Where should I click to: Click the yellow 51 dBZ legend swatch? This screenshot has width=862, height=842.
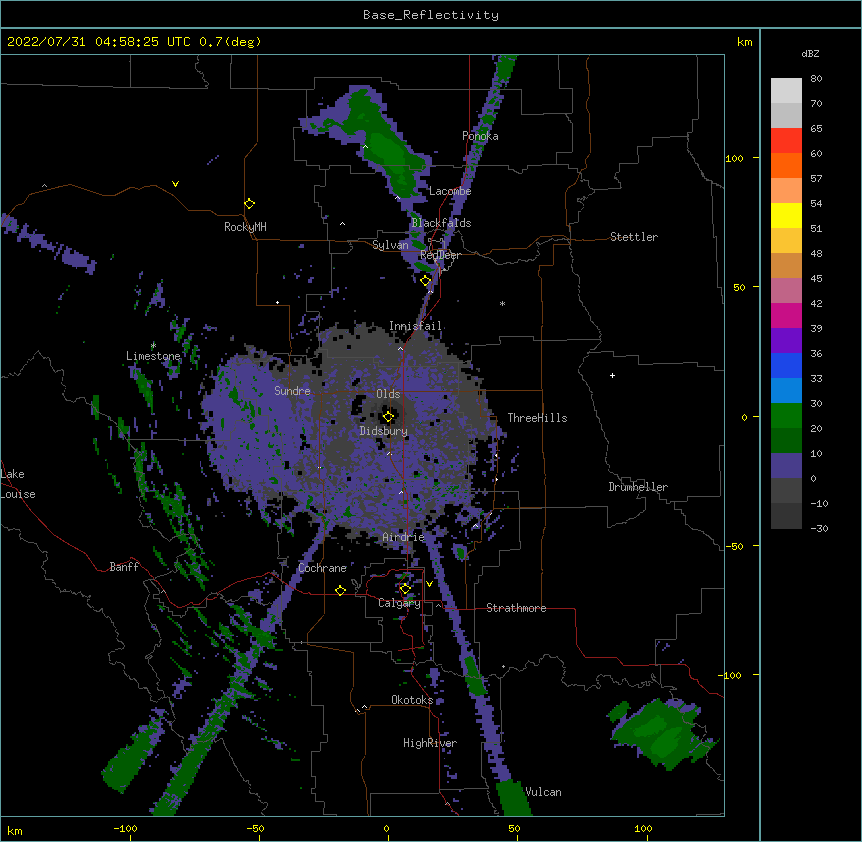pyautogui.click(x=786, y=215)
